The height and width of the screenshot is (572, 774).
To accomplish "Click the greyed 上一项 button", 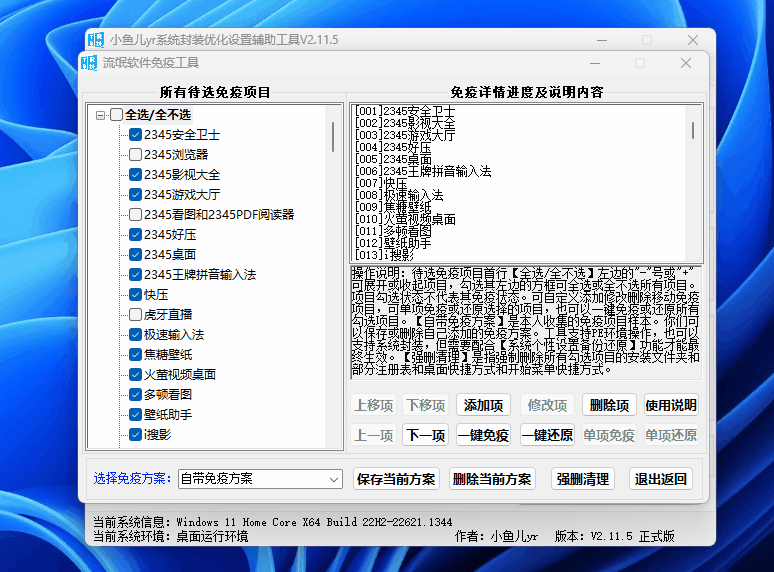I will [374, 435].
